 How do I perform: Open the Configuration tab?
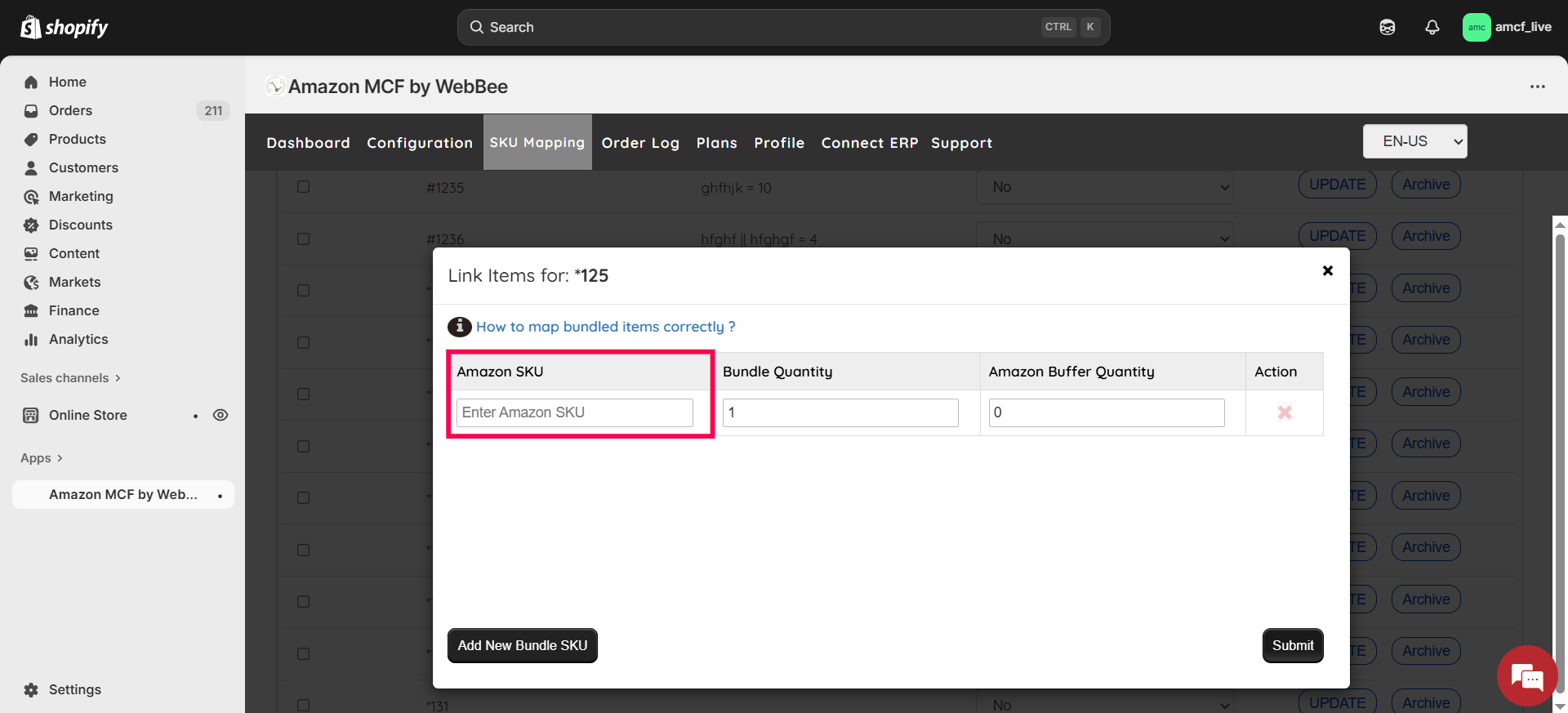(420, 143)
